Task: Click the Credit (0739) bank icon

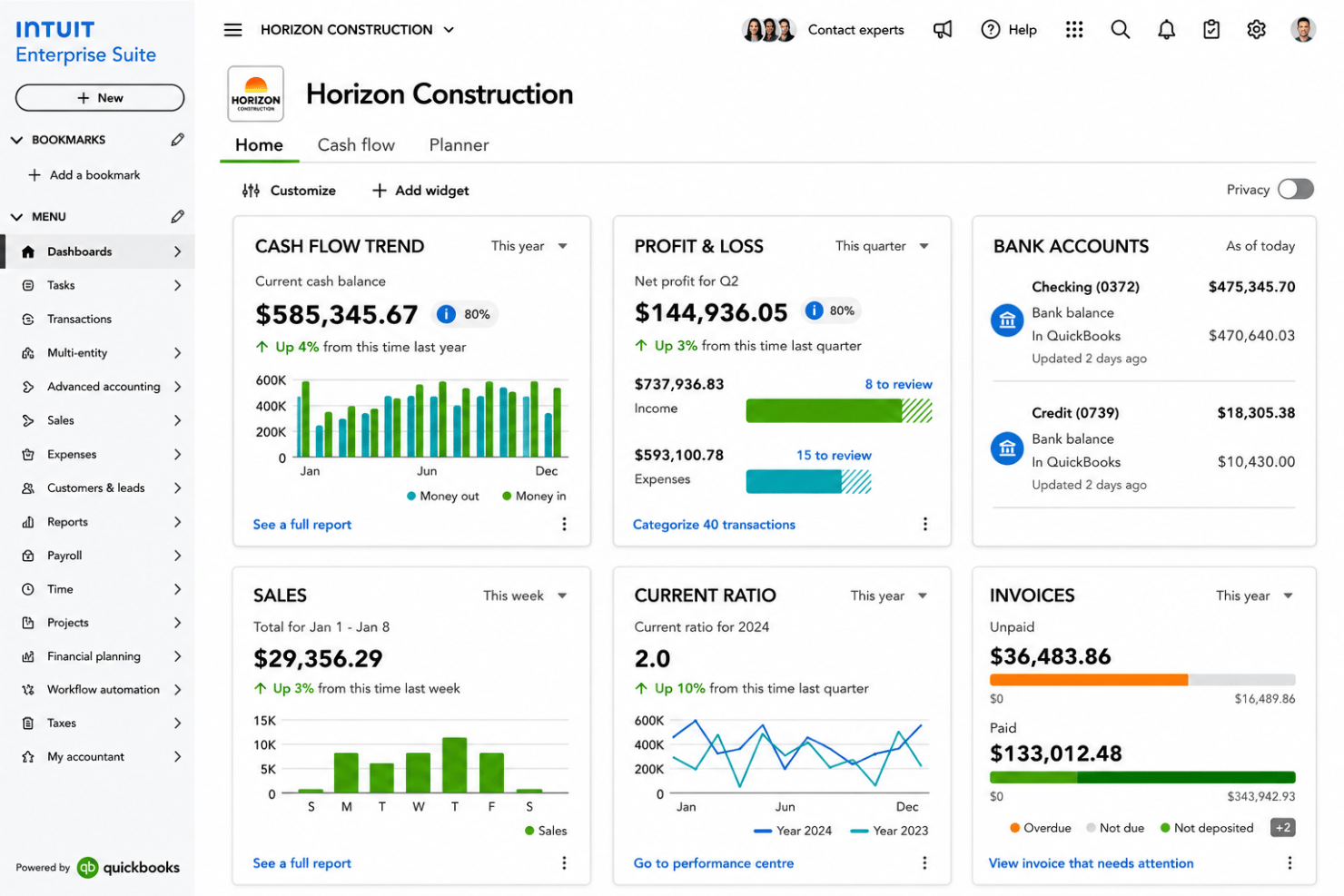Action: point(1006,448)
